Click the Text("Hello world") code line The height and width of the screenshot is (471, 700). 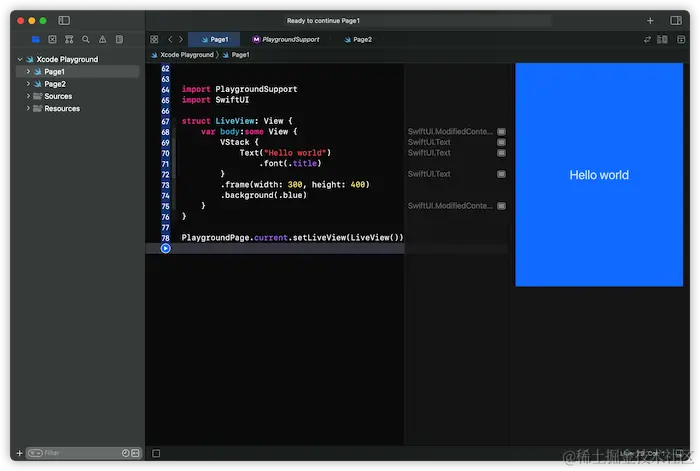[285, 153]
